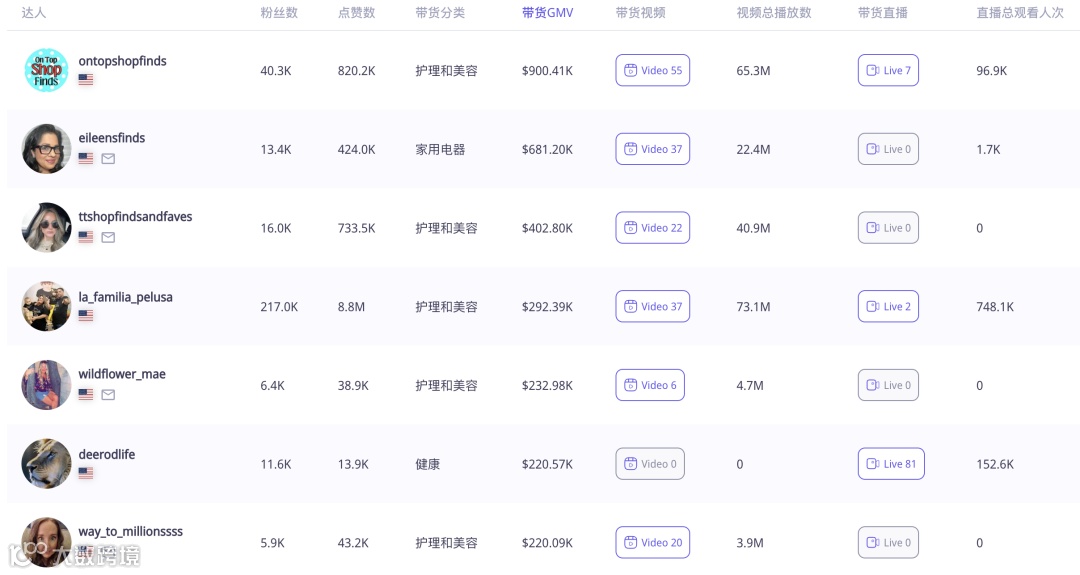The width and height of the screenshot is (1080, 575).
Task: Sort by 带货GMV column header
Action: click(547, 12)
